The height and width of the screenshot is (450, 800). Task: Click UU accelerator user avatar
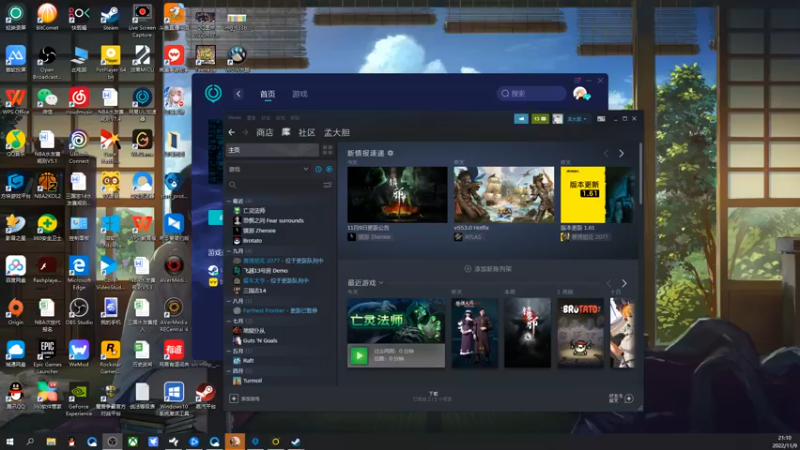(x=580, y=93)
